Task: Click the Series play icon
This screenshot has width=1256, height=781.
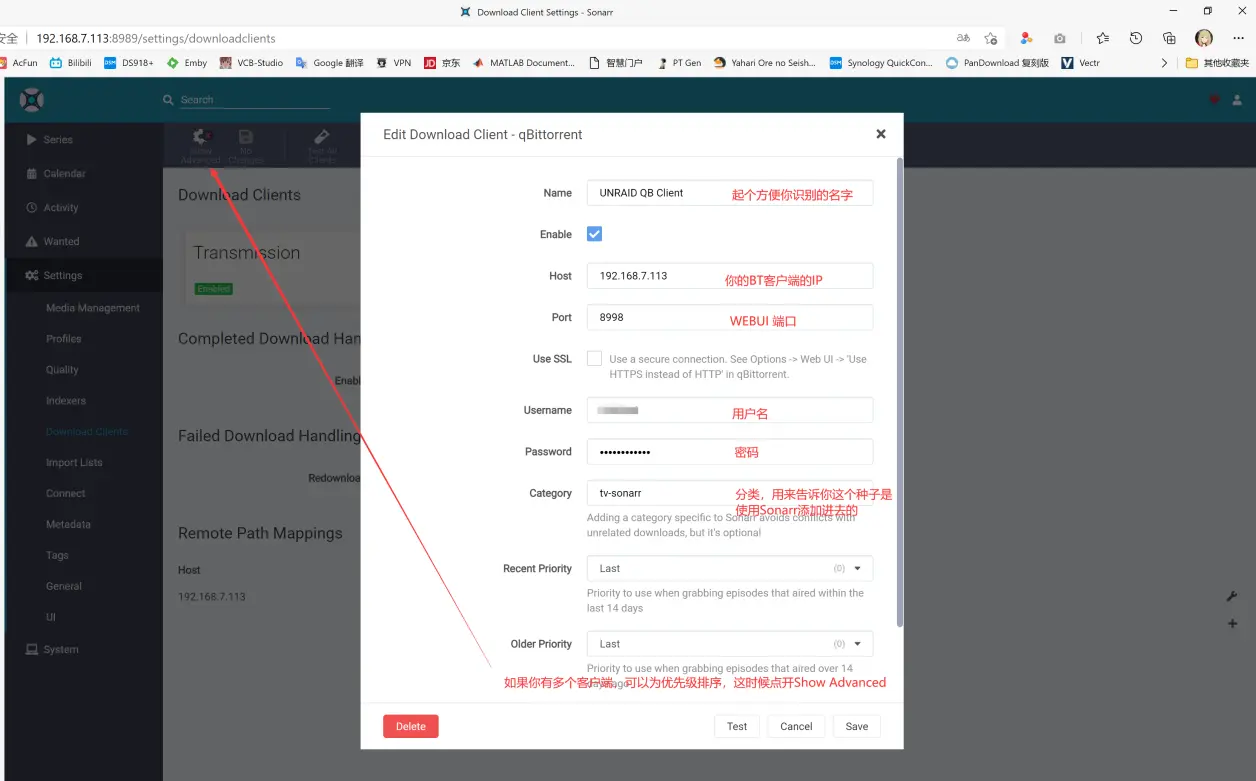Action: pos(32,140)
